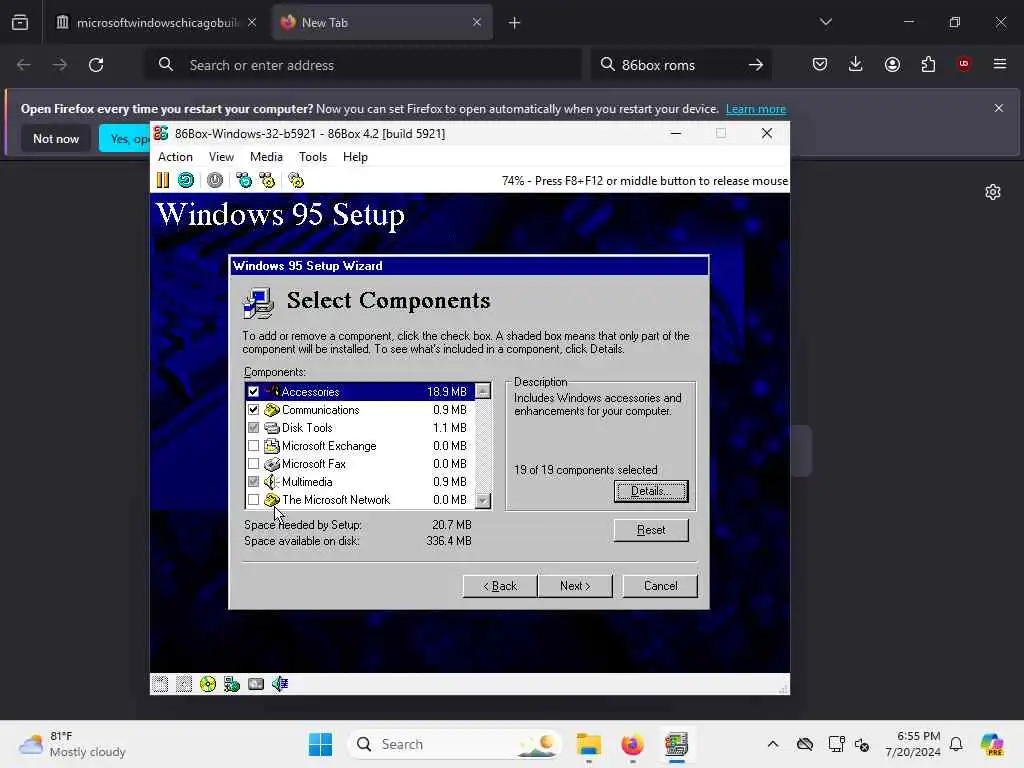Click the Firefox reload page icon
This screenshot has width=1024, height=768.
click(96, 65)
